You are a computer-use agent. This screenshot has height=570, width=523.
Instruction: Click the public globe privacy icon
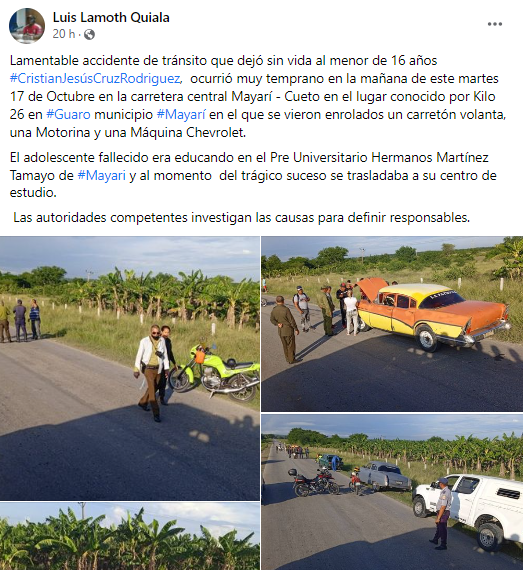pyautogui.click(x=89, y=35)
